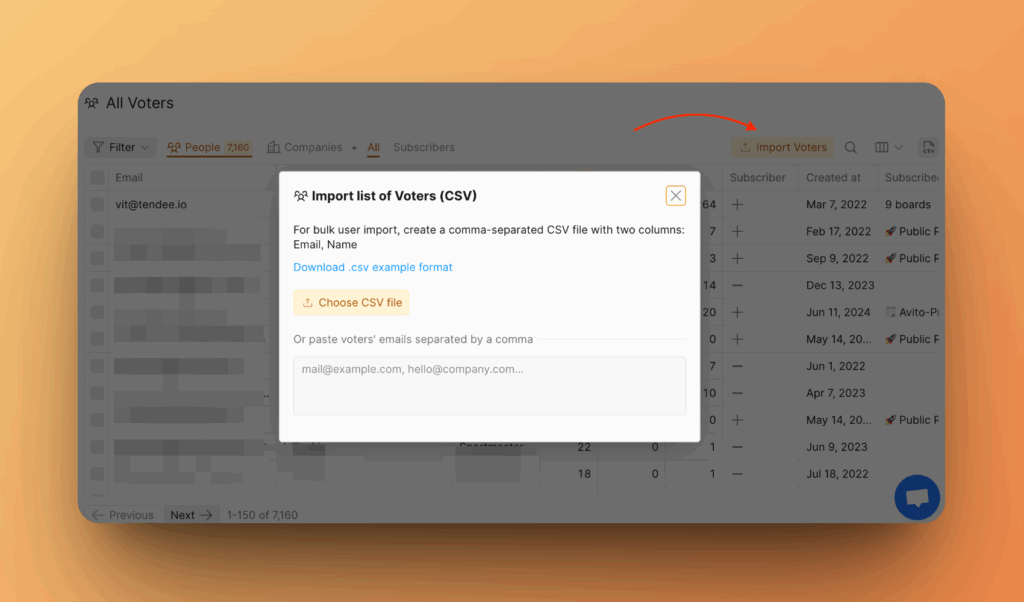Switch to the Subscribers tab
This screenshot has height=602, width=1024.
click(x=424, y=148)
